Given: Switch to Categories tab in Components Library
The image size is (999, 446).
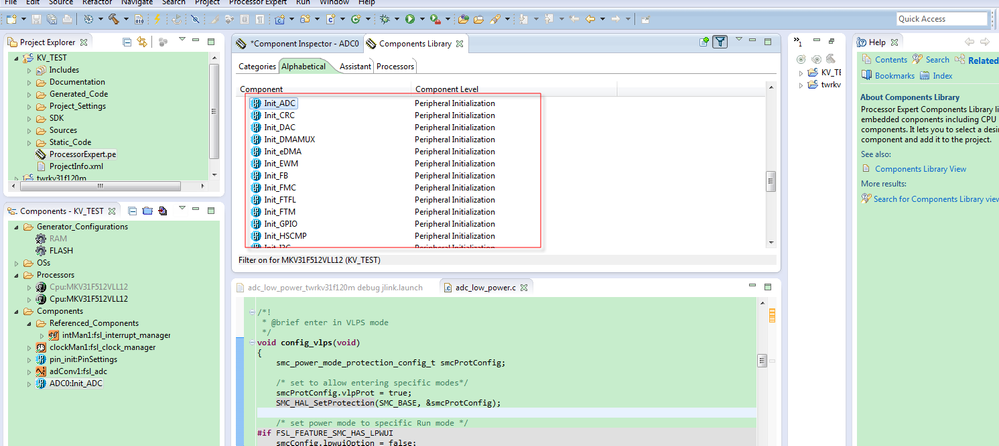Looking at the screenshot, I should [x=257, y=66].
